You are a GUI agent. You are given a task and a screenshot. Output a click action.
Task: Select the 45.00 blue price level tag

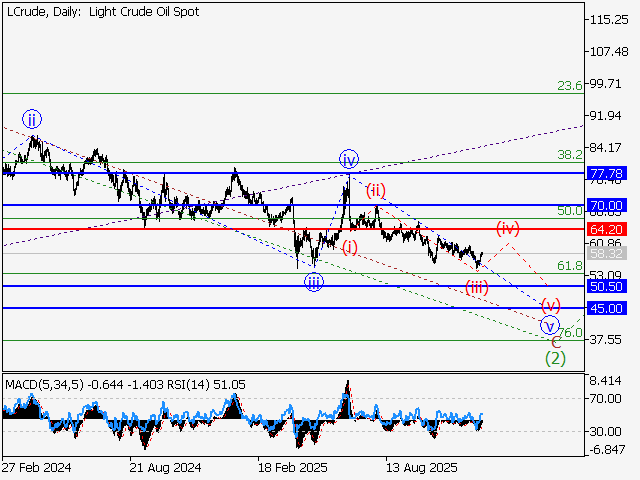(608, 309)
